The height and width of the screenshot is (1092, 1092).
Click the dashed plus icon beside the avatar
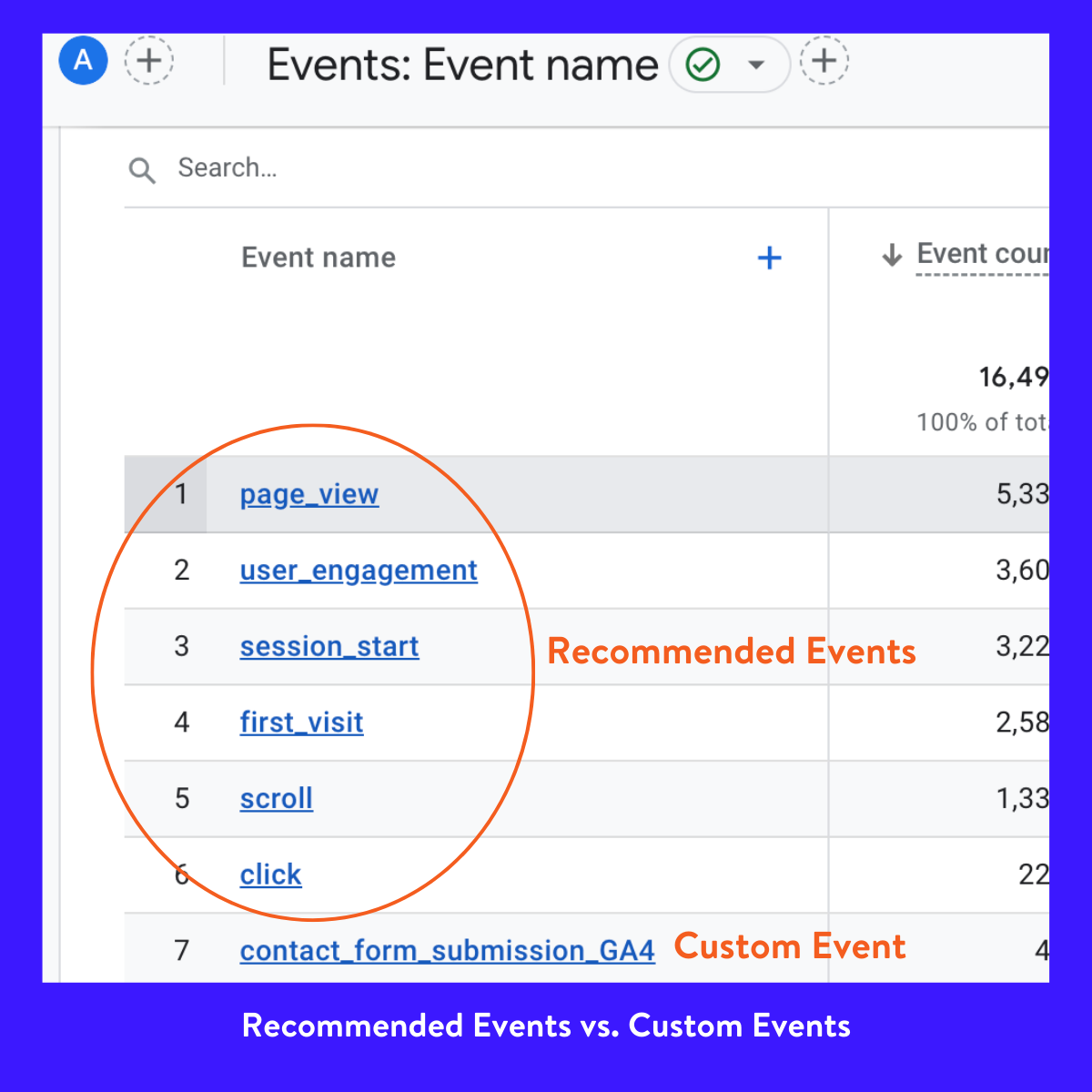148,61
